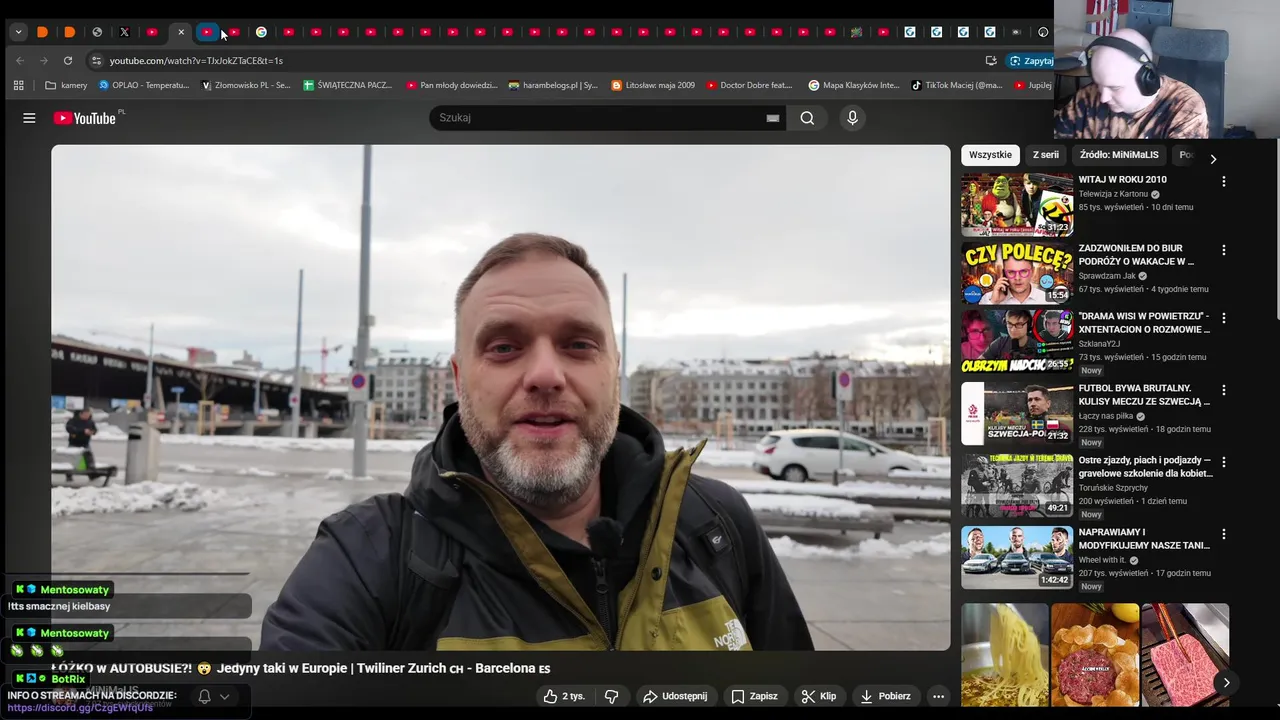Click the Zapisz save button
This screenshot has width=1280, height=720.
(x=754, y=696)
